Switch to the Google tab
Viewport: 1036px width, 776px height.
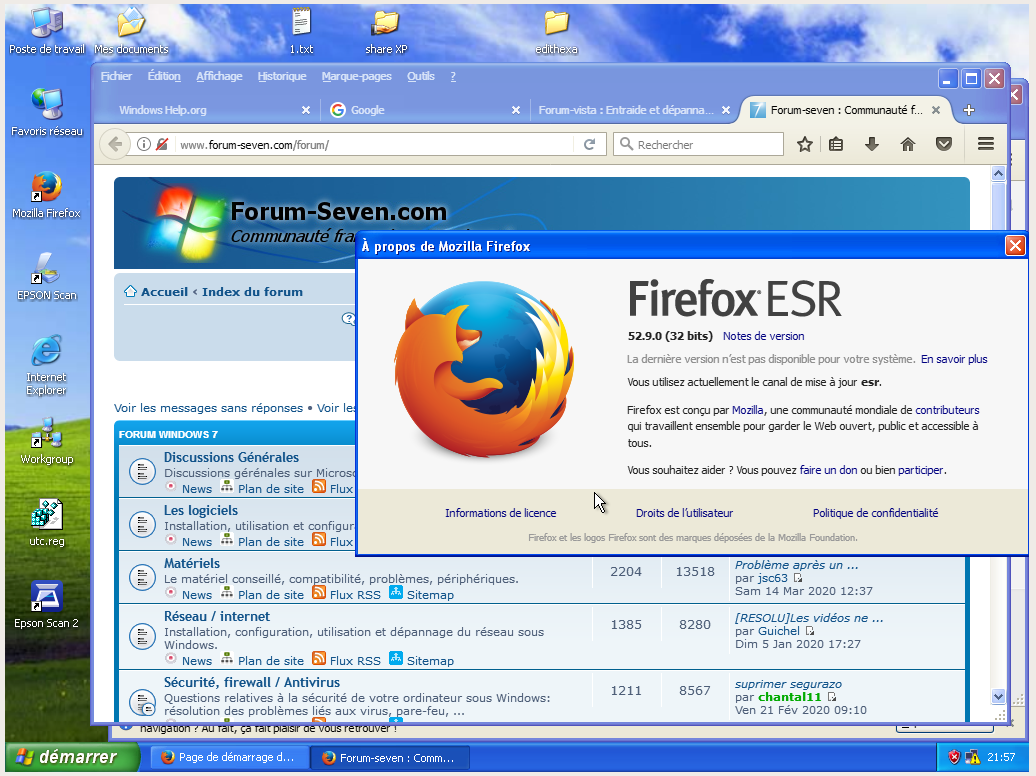(x=425, y=110)
